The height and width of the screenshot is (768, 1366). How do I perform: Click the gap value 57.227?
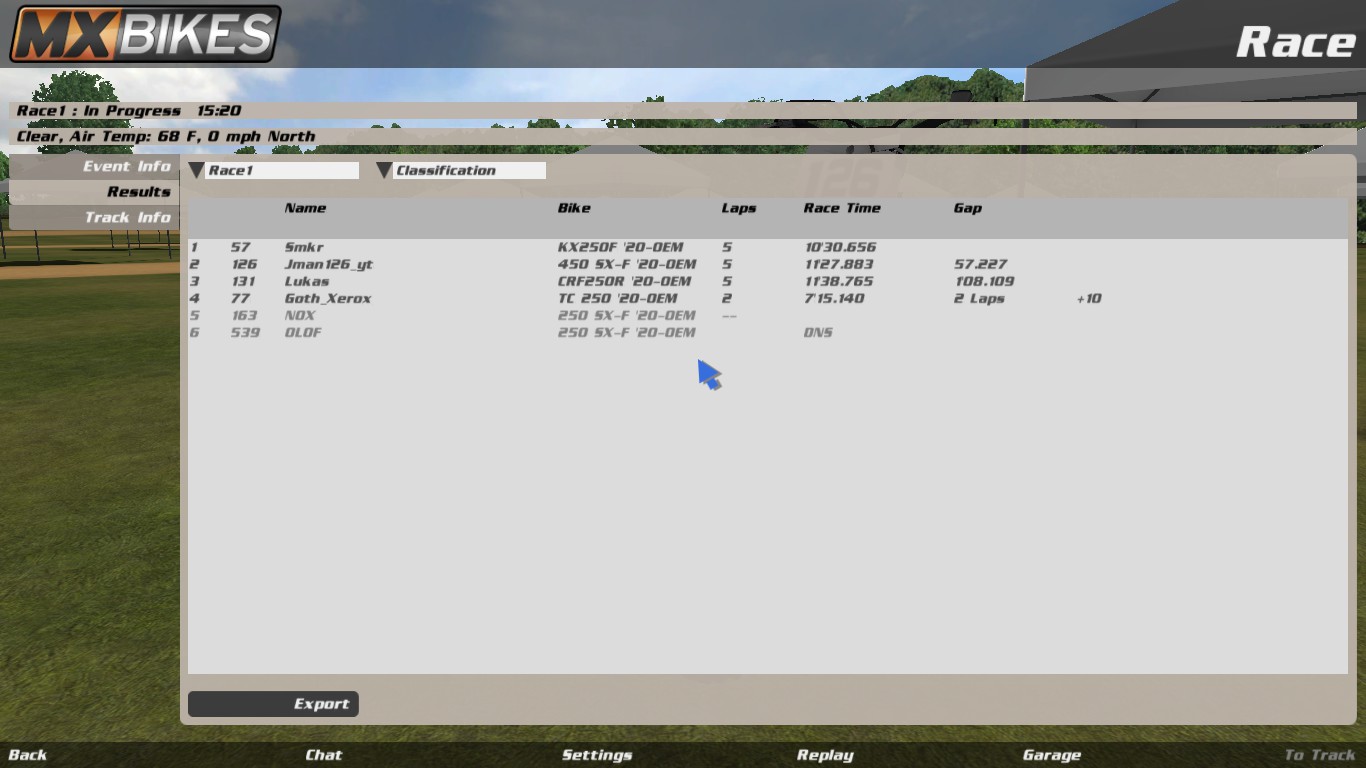pyautogui.click(x=981, y=264)
